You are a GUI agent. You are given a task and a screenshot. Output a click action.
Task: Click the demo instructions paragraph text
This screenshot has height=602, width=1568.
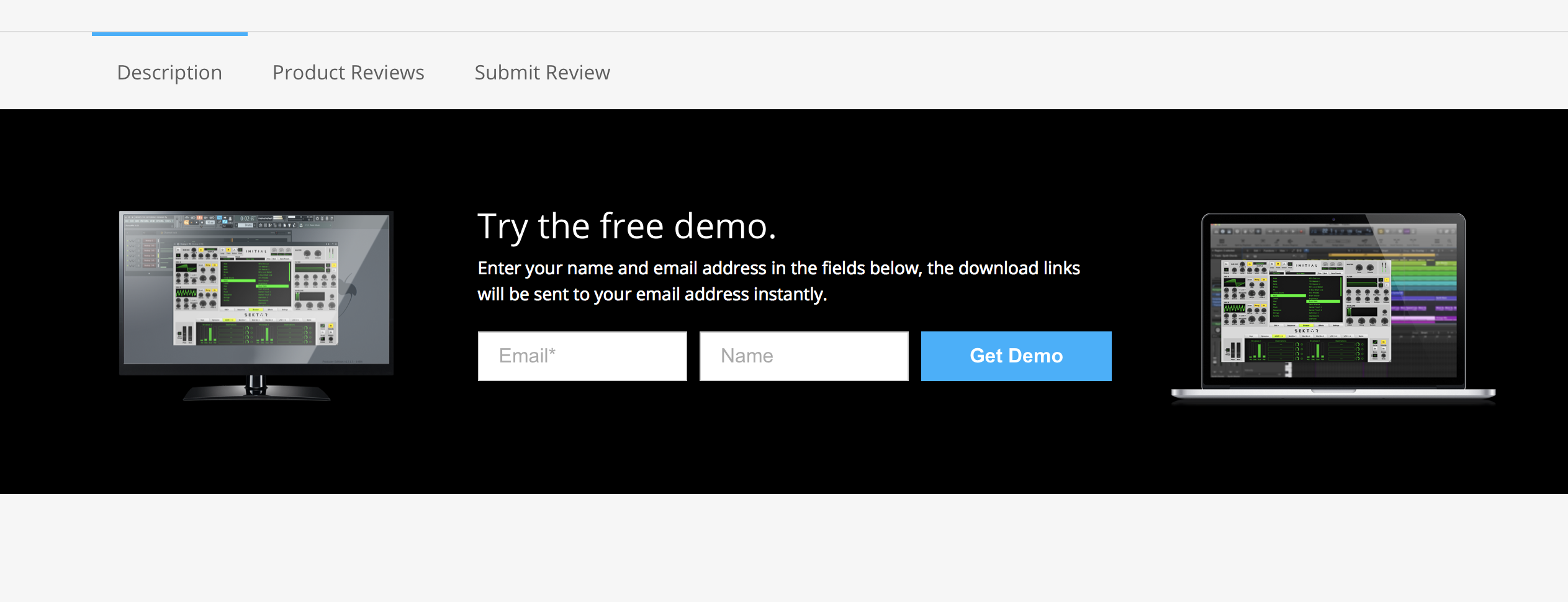(778, 281)
